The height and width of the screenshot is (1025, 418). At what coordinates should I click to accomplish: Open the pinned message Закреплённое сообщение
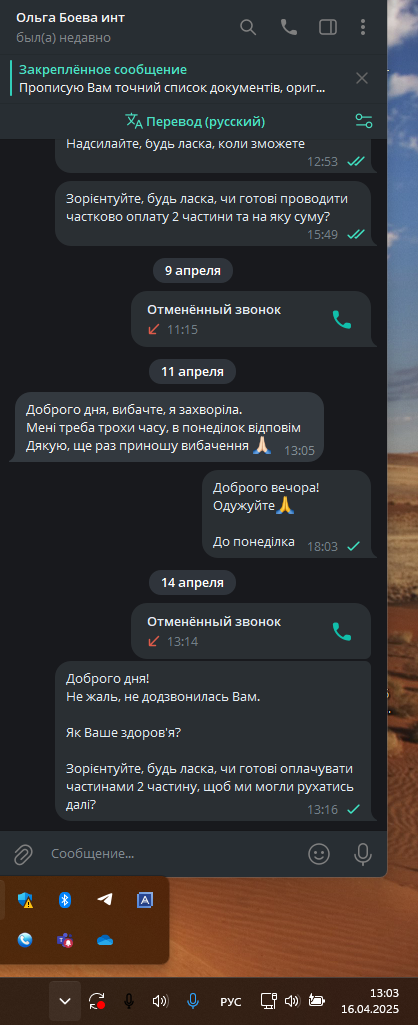coord(172,78)
